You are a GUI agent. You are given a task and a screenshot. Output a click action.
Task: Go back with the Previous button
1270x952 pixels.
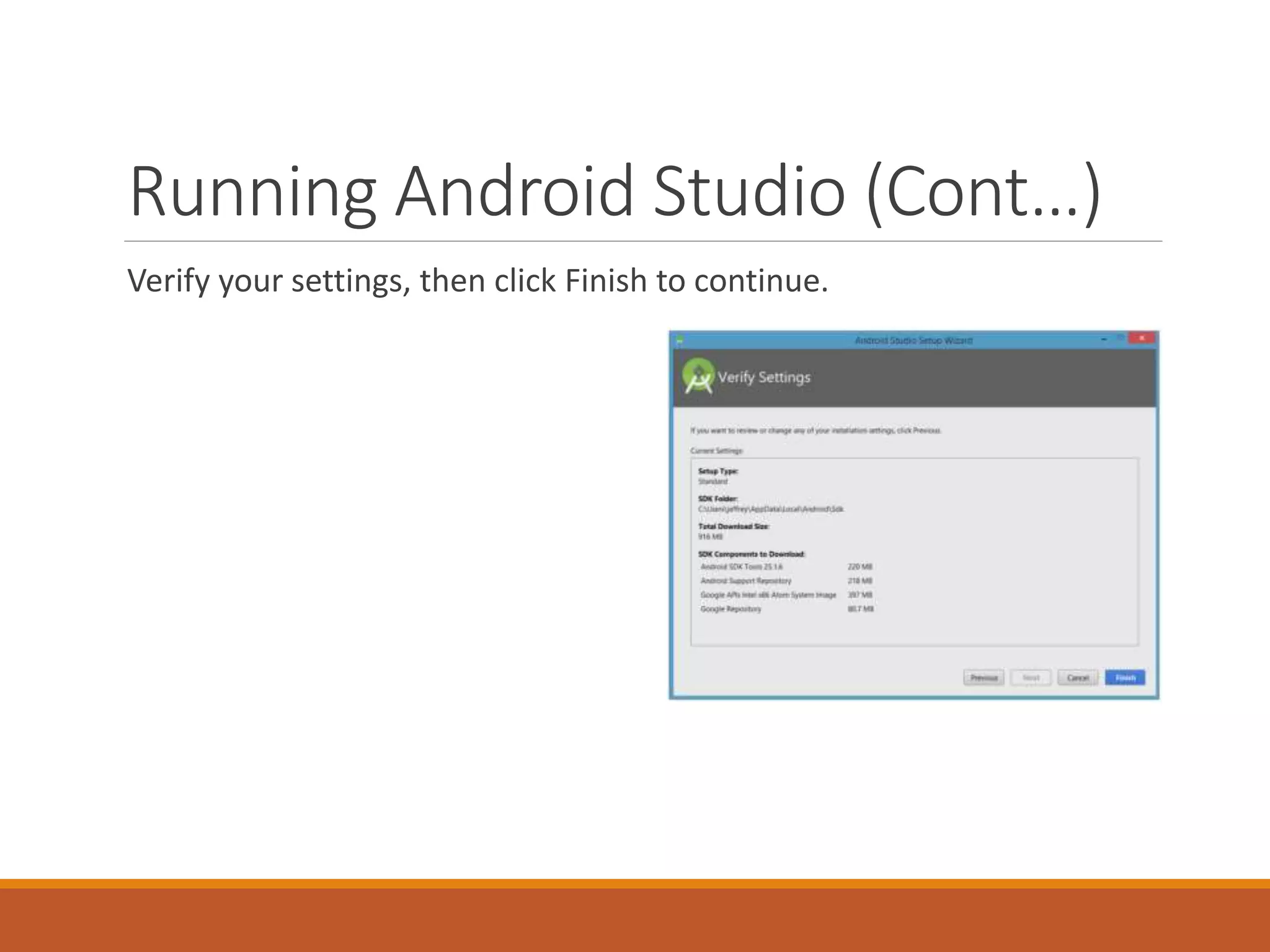coord(984,677)
